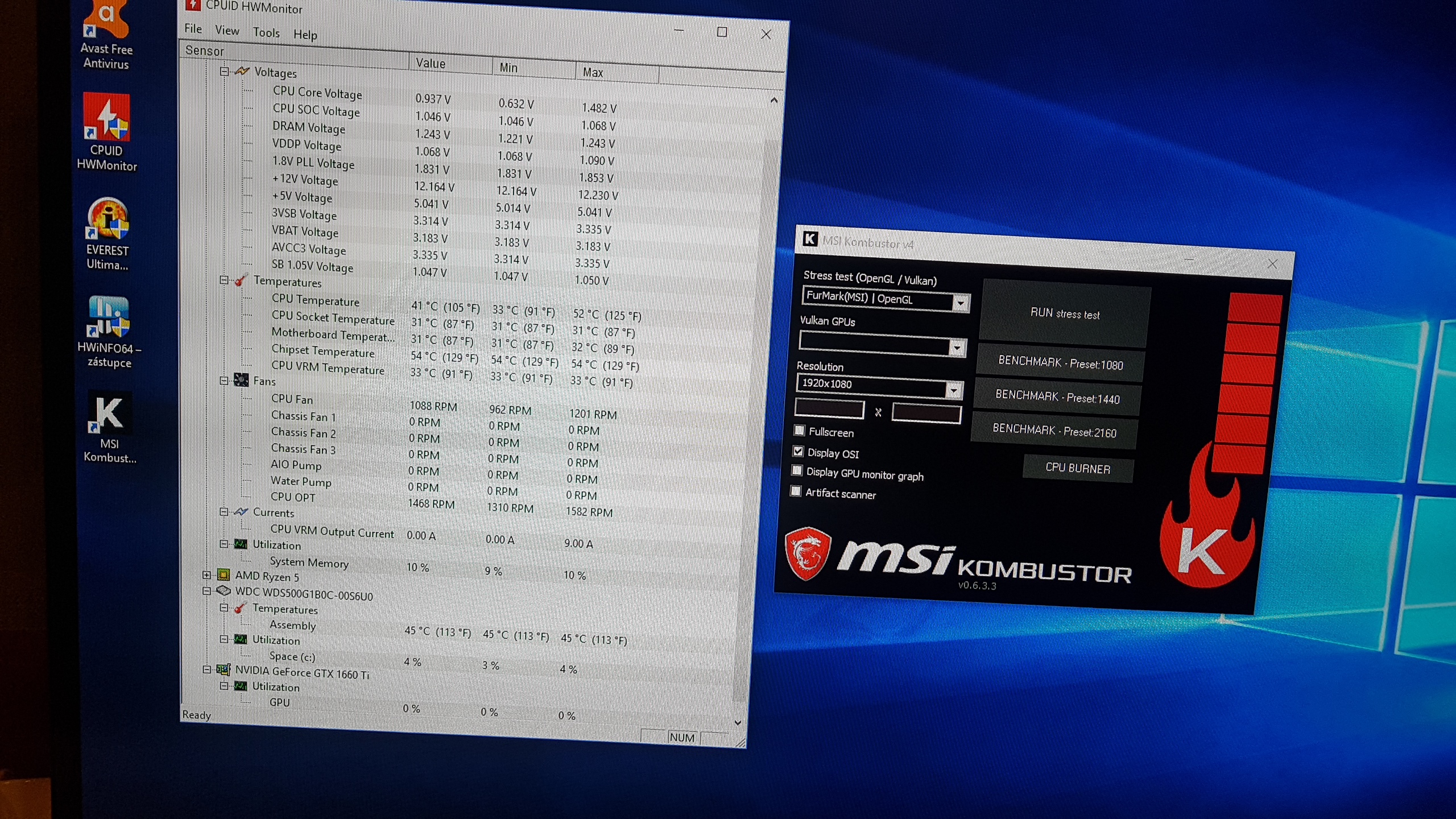The width and height of the screenshot is (1456, 819).
Task: Click the HWMonitor vertical scrollbar down arrow
Action: click(x=738, y=723)
